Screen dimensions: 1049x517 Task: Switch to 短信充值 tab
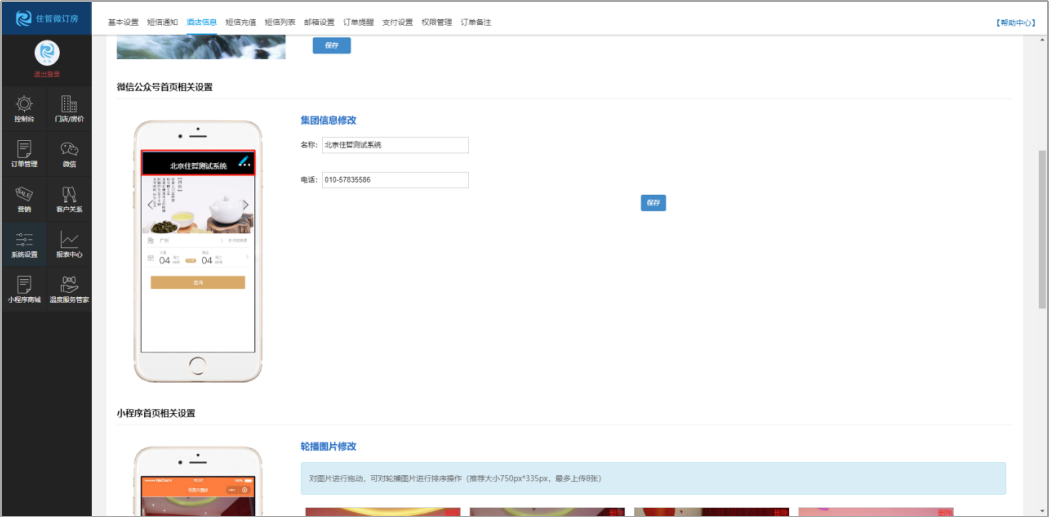[x=241, y=22]
